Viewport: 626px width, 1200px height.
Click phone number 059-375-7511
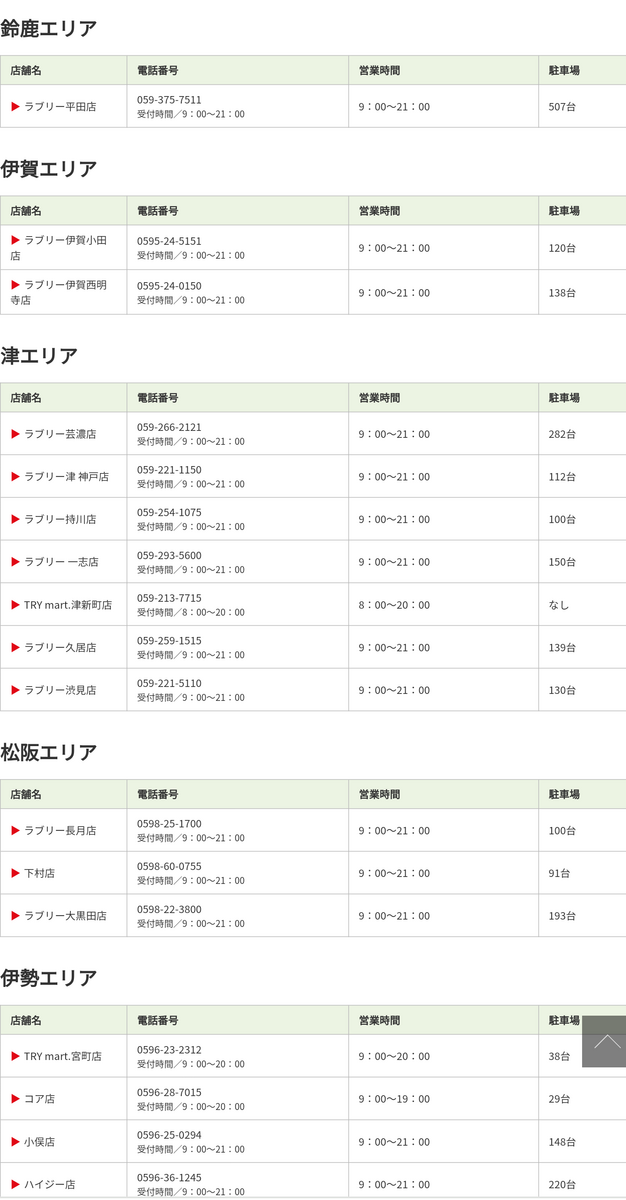(x=169, y=100)
